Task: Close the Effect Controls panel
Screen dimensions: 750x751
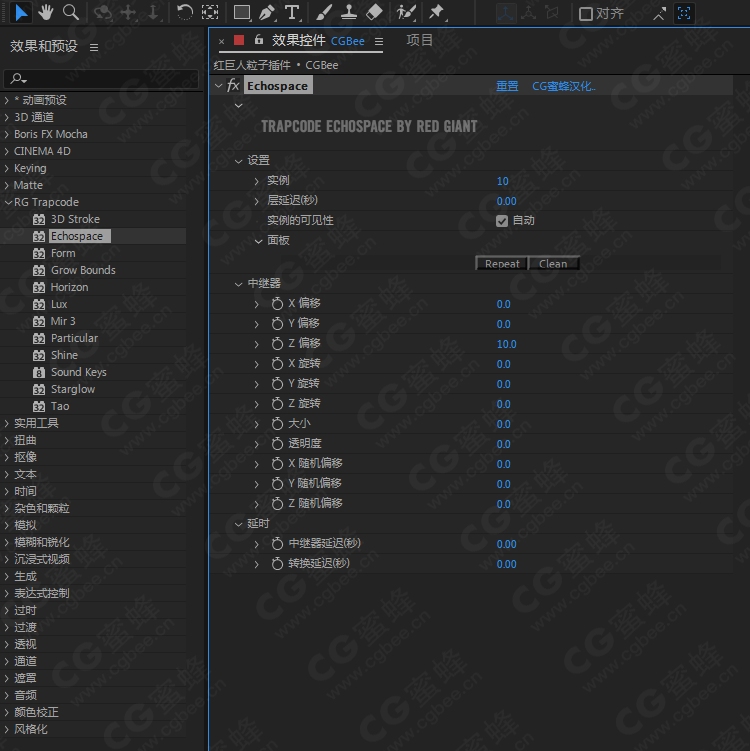Action: [221, 42]
